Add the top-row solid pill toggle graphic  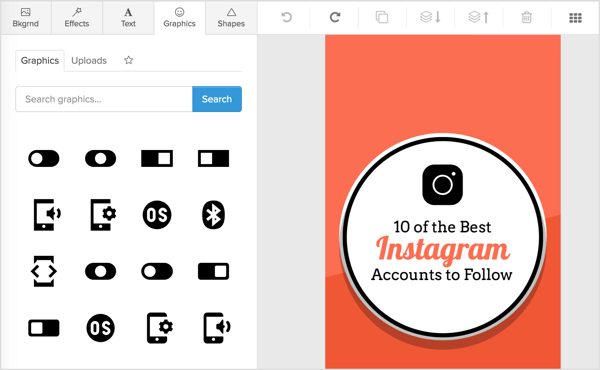pyautogui.click(x=100, y=158)
